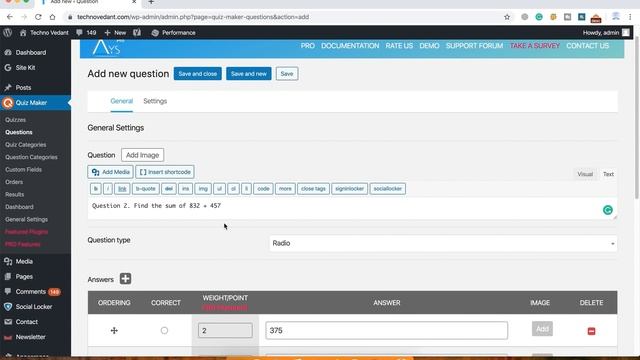Screen dimensions: 640x360
Task: Switch to the General tab
Action: [122, 101]
